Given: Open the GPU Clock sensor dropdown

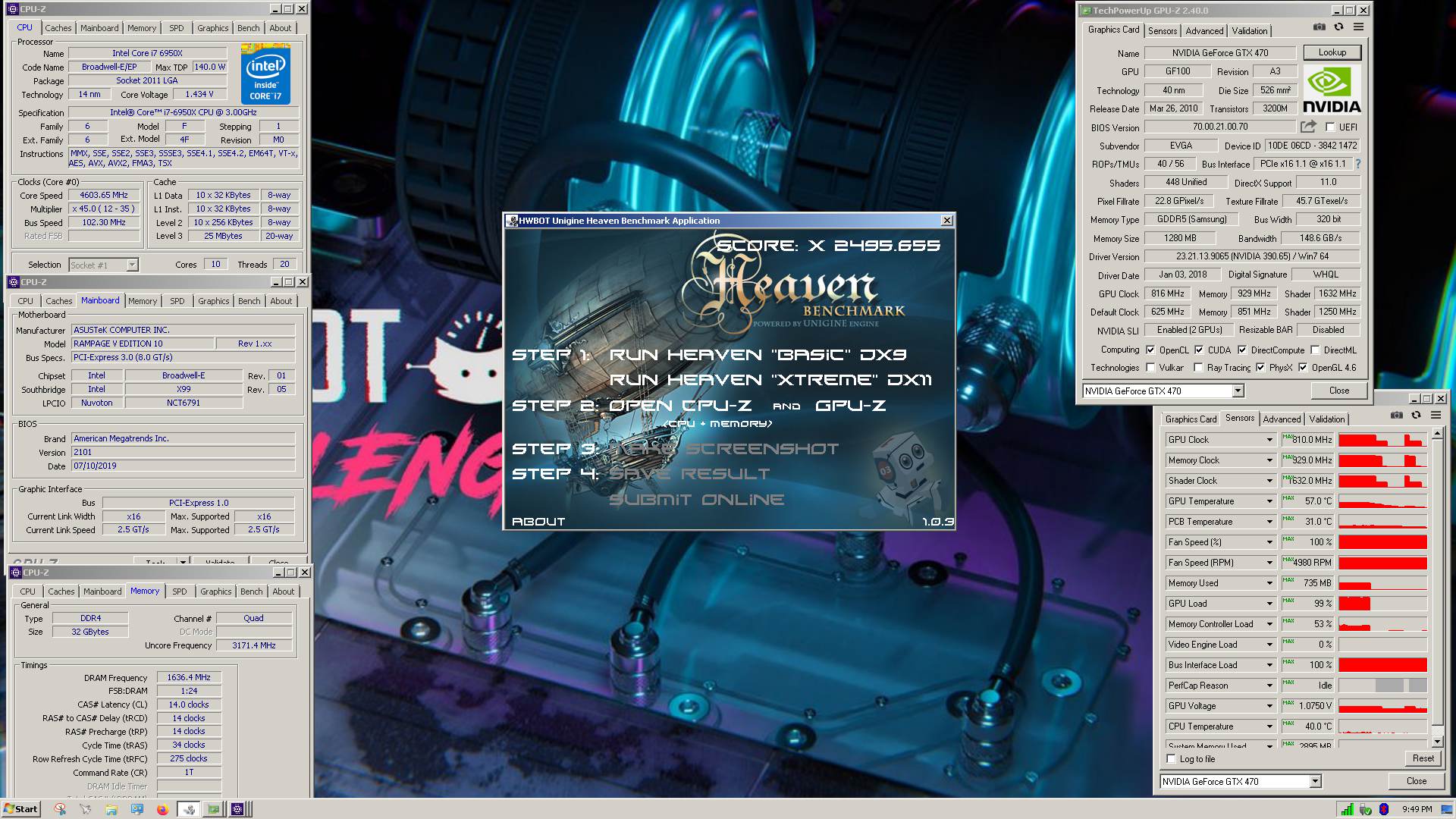Looking at the screenshot, I should [x=1269, y=440].
